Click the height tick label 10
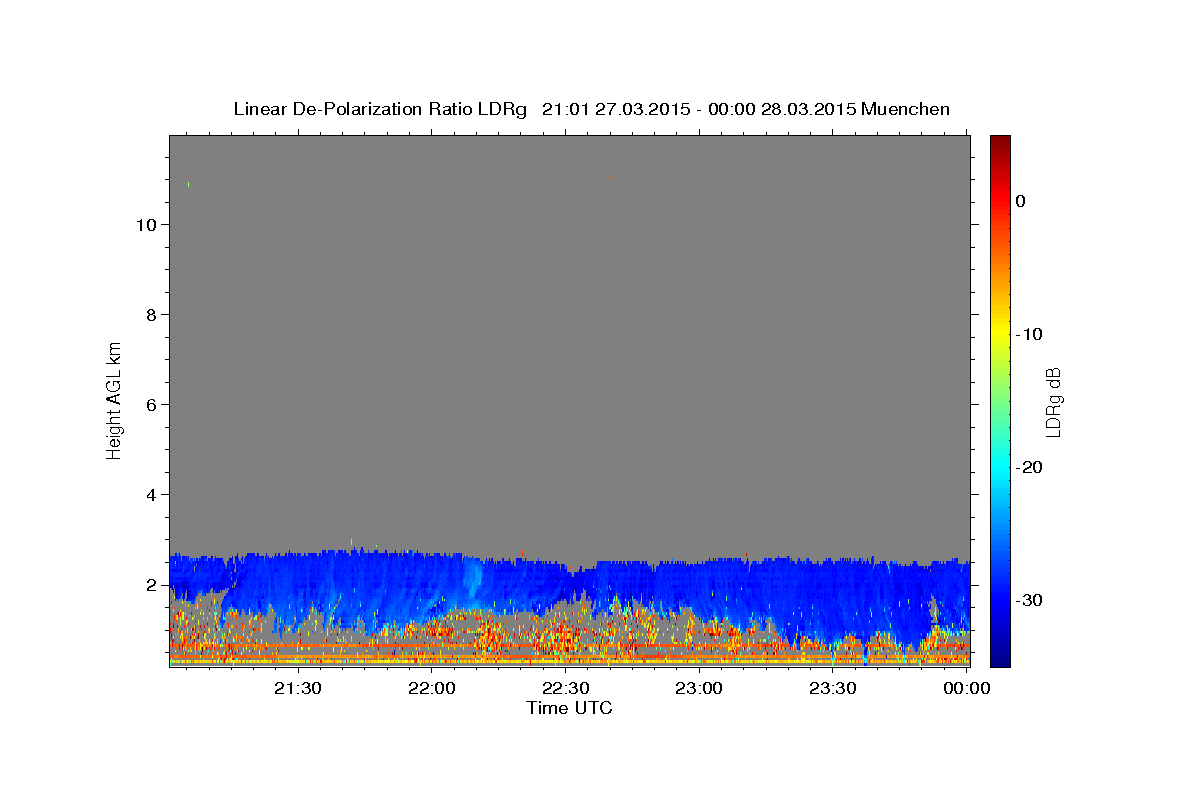The image size is (1200, 800). (x=145, y=224)
